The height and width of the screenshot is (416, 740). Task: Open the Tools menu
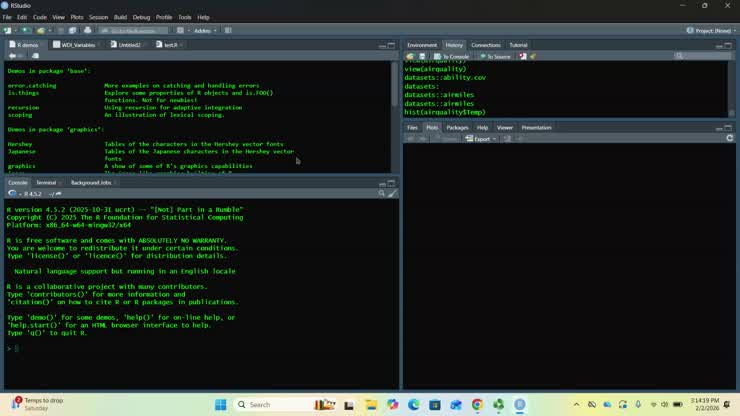coord(185,17)
